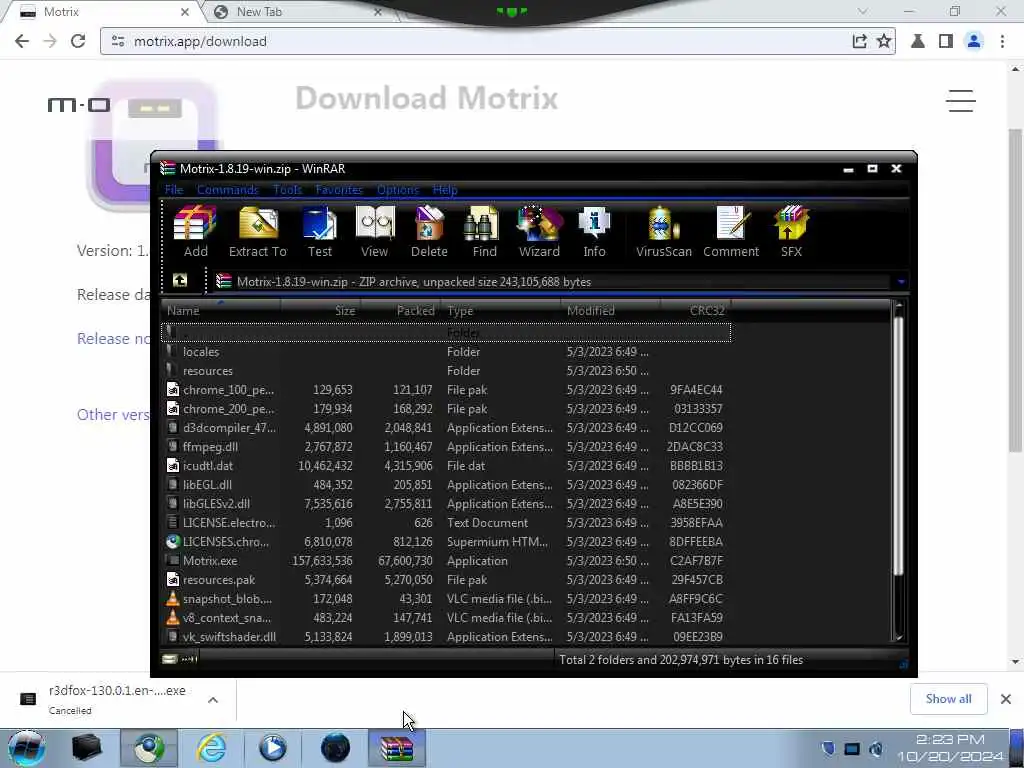Open the browser three-dot menu
Image resolution: width=1024 pixels, height=768 pixels.
tap(1002, 41)
